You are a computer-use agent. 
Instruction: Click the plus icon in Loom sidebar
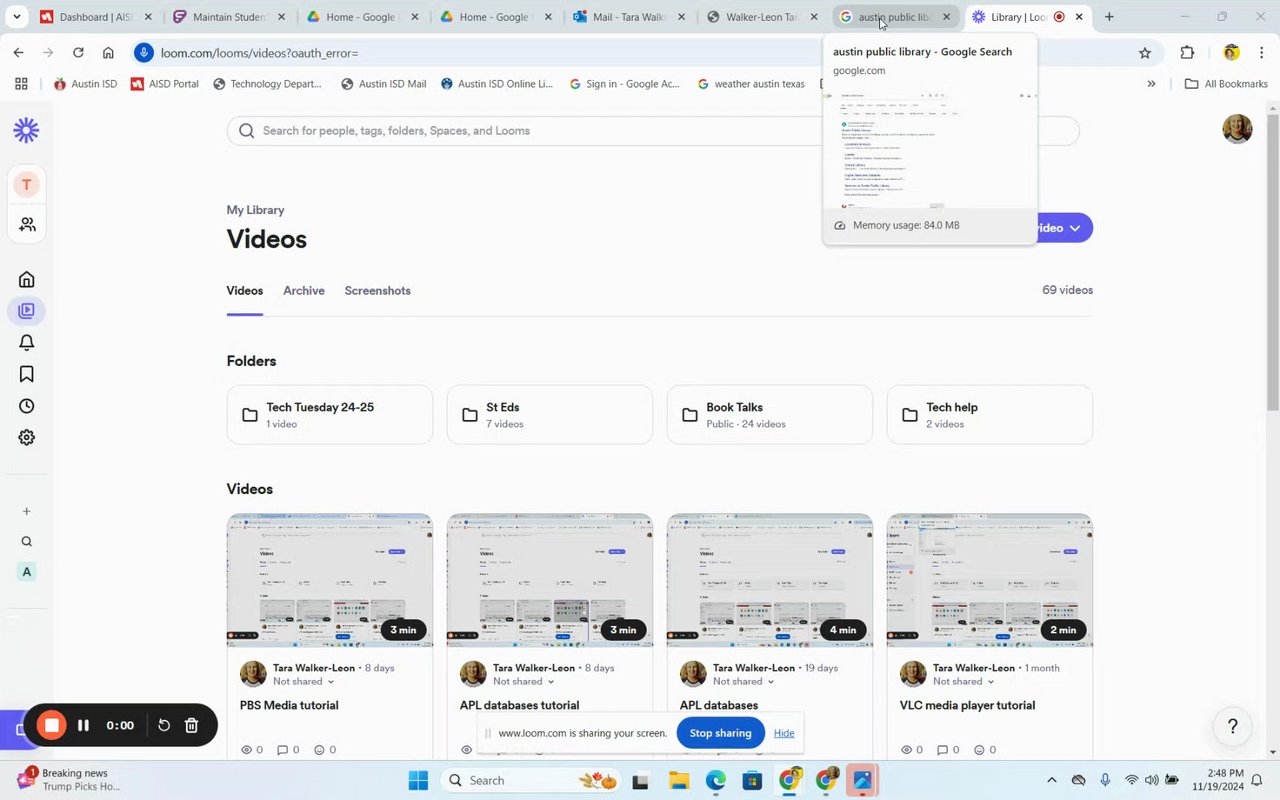point(26,511)
